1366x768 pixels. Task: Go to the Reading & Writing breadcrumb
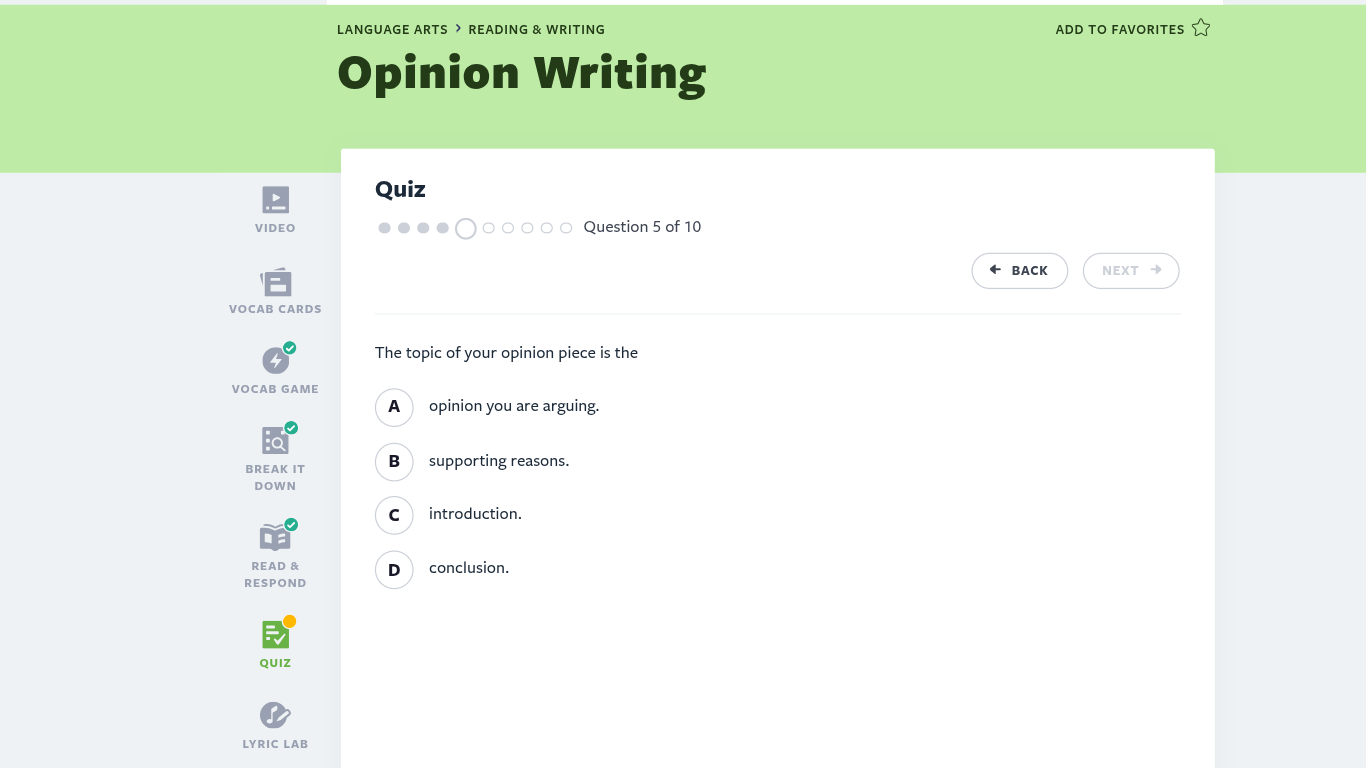click(536, 30)
